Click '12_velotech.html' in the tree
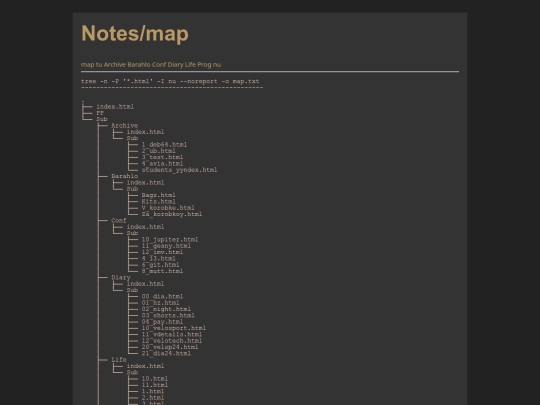The height and width of the screenshot is (405, 540). click(x=172, y=341)
